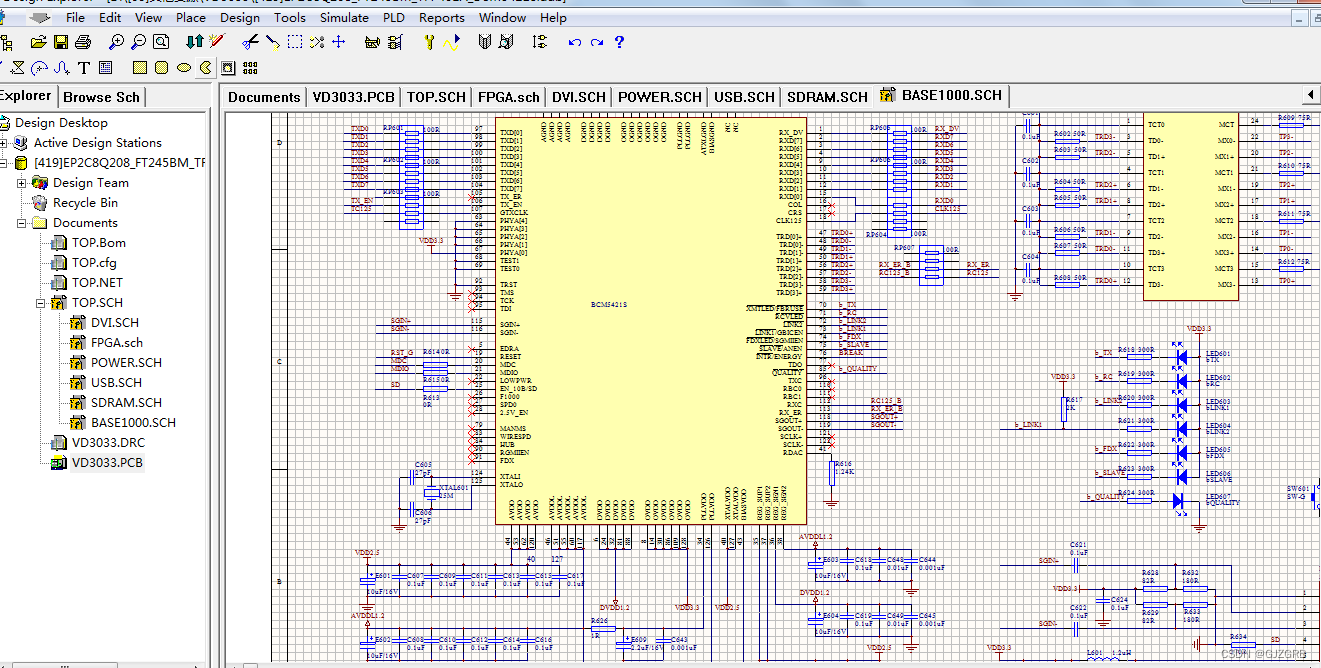1321x668 pixels.
Task: Switch to the FPGA.sch tab
Action: click(x=508, y=96)
